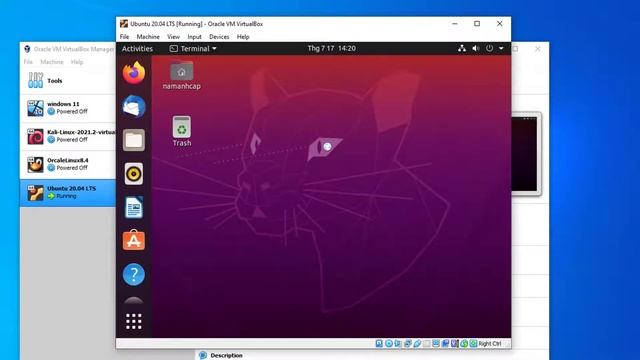Select Ubuntu 20.04 LTS VM in Manager list

point(68,193)
